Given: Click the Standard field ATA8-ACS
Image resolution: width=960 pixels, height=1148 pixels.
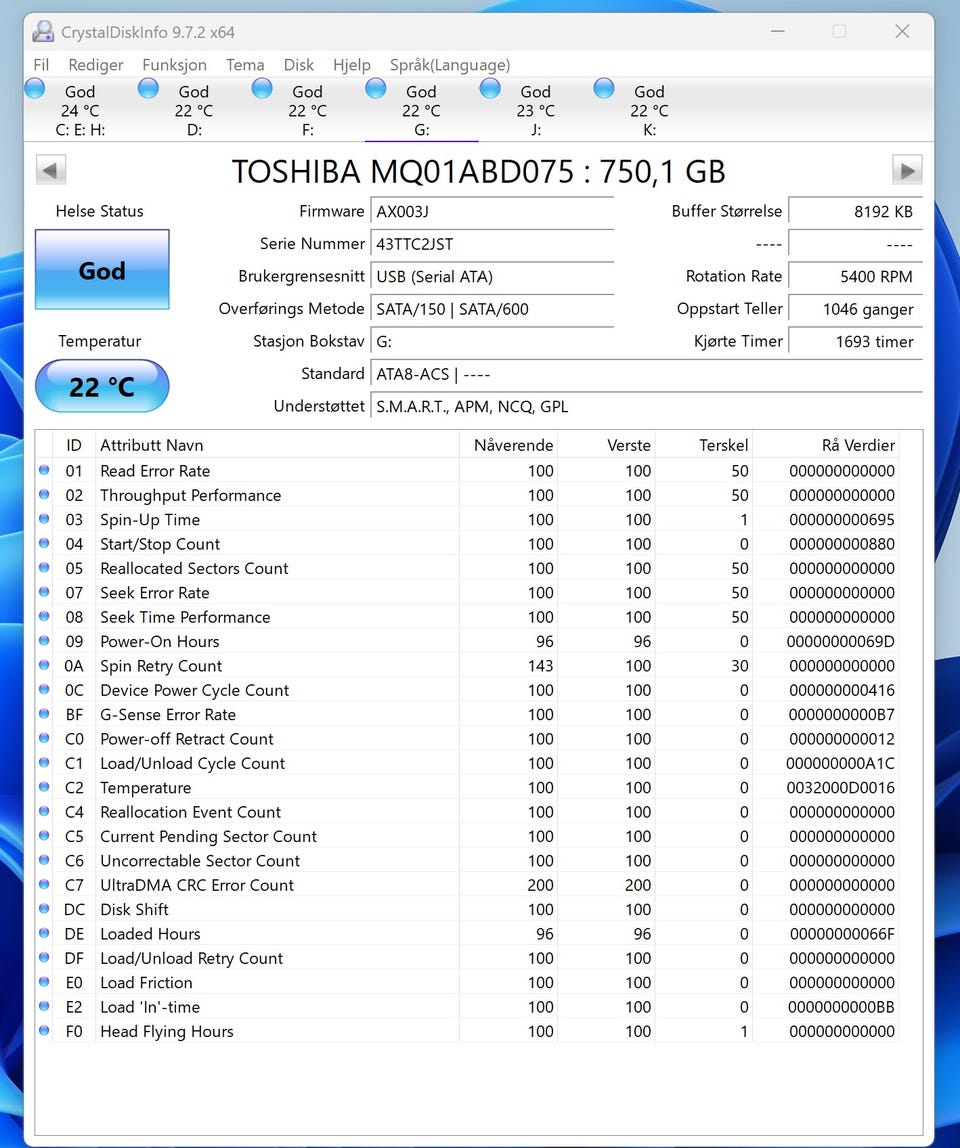Looking at the screenshot, I should [x=647, y=374].
